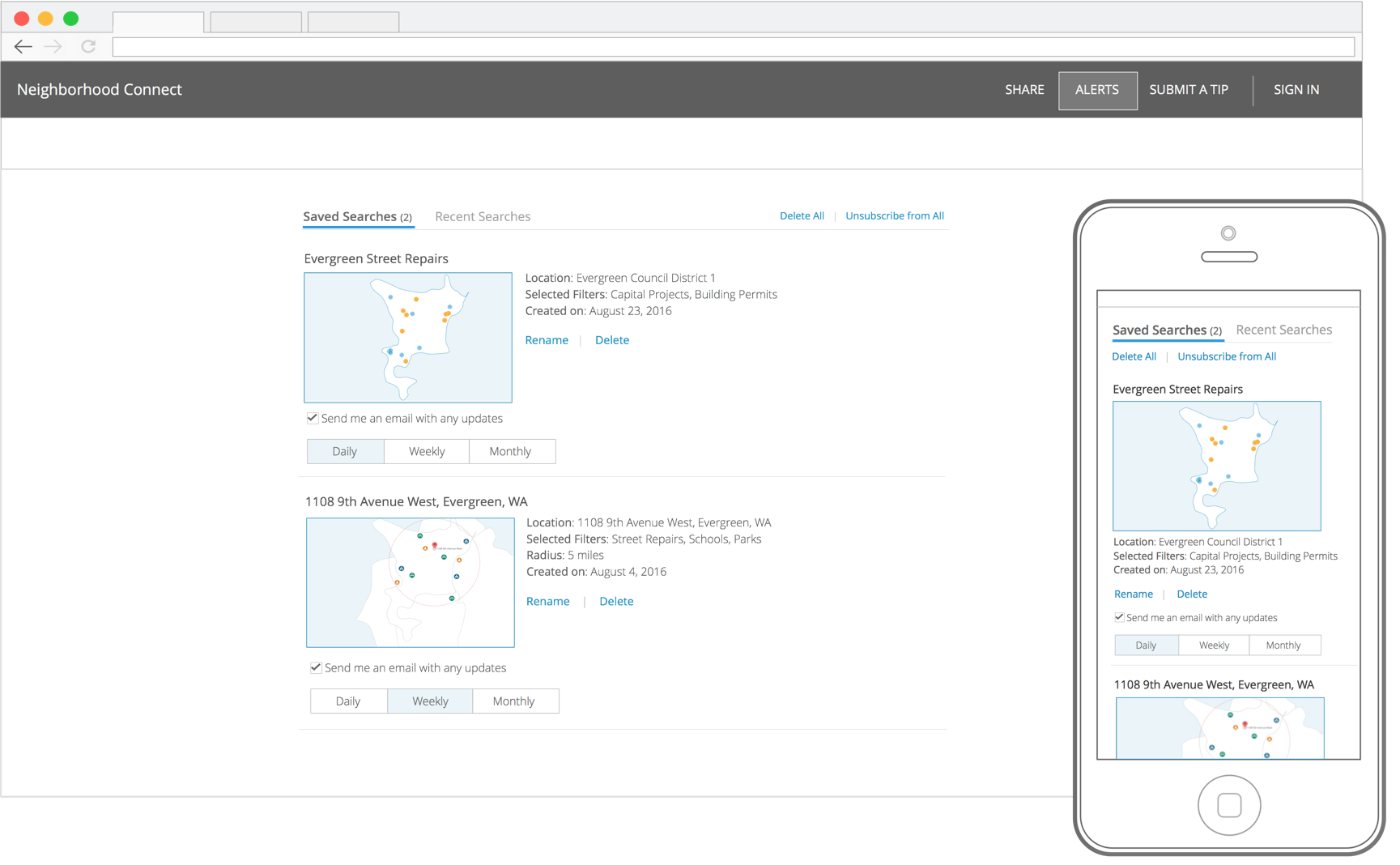Click desktop Unsubscribe from All link
This screenshot has height=865, width=1400.
(895, 216)
